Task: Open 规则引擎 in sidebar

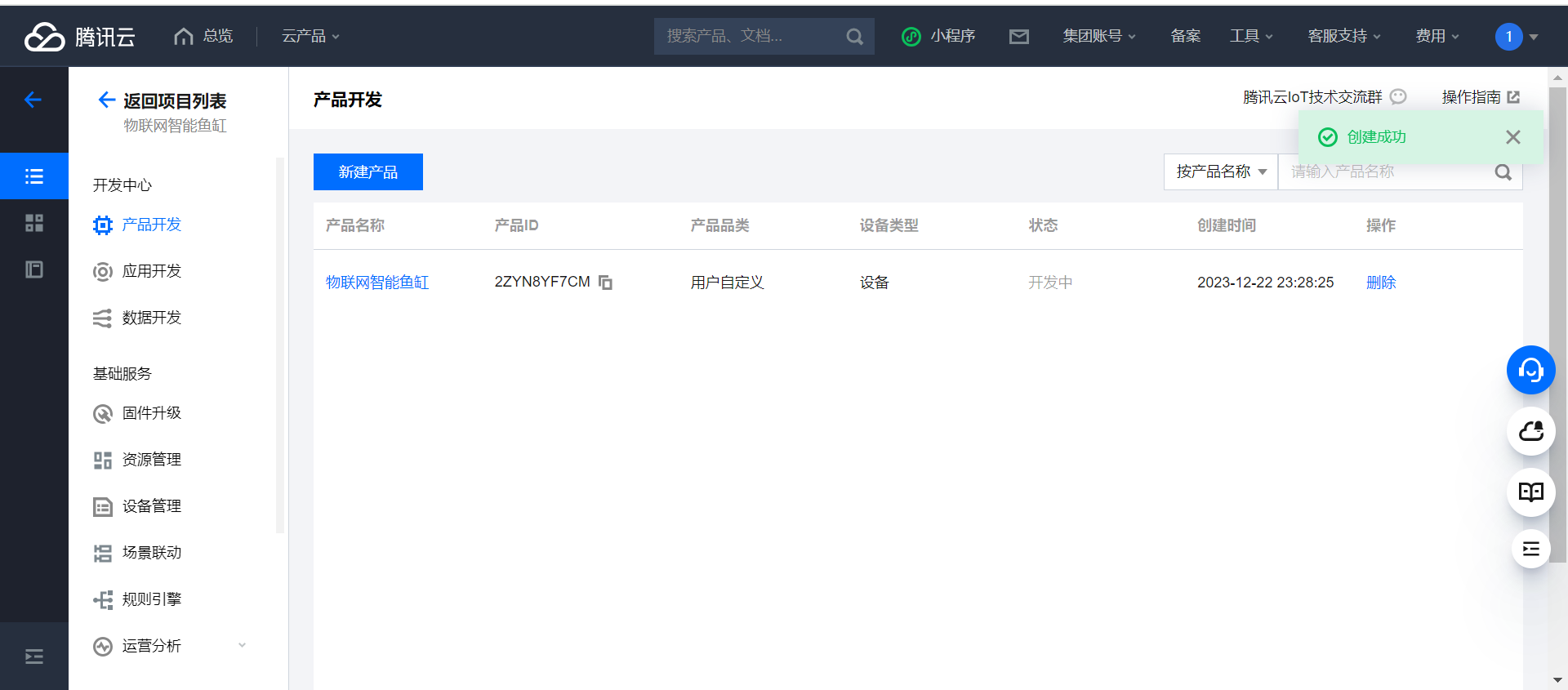Action: point(152,599)
